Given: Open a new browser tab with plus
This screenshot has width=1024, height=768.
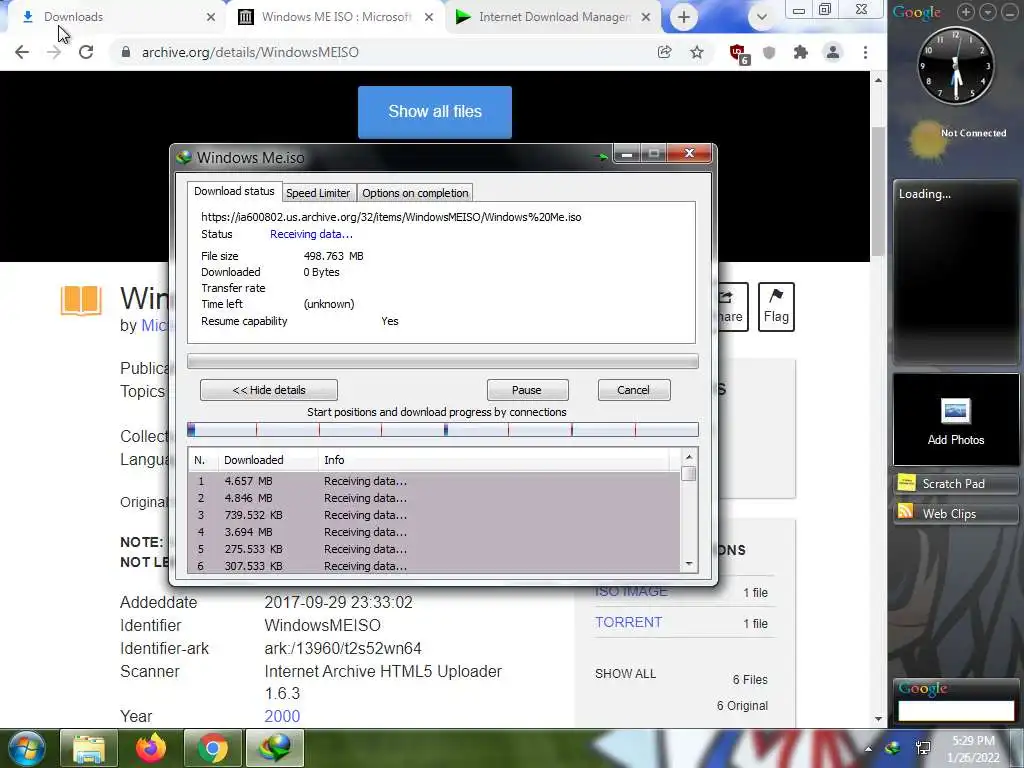Looking at the screenshot, I should [x=684, y=17].
